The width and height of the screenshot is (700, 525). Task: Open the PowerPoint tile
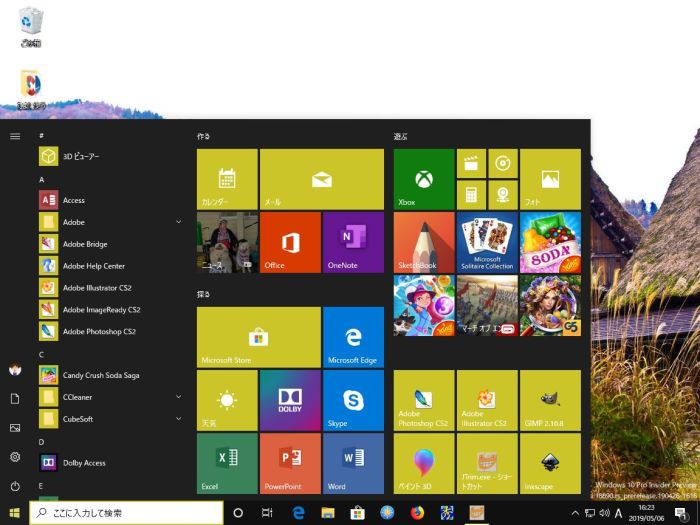pyautogui.click(x=290, y=463)
